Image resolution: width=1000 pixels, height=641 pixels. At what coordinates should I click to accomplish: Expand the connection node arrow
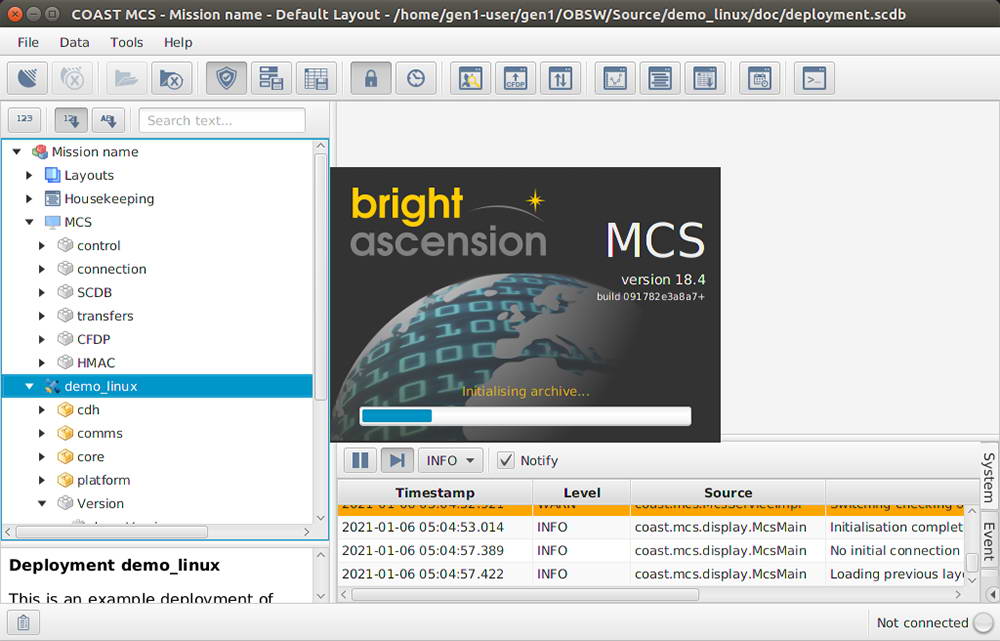pos(41,269)
